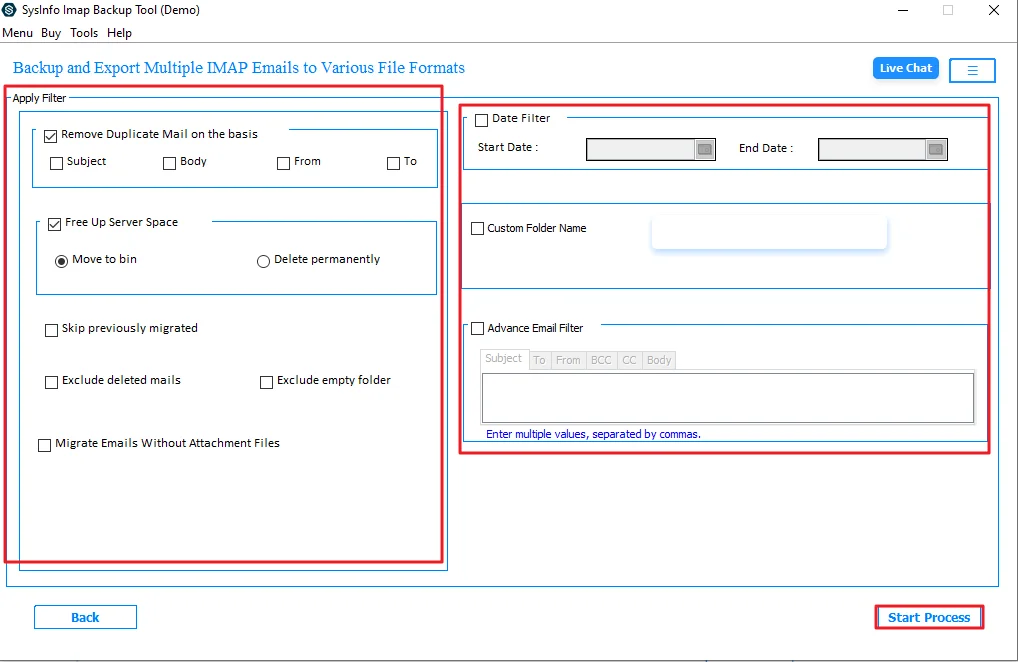Select the Move to bin option
The width and height of the screenshot is (1018, 662).
coord(62,260)
